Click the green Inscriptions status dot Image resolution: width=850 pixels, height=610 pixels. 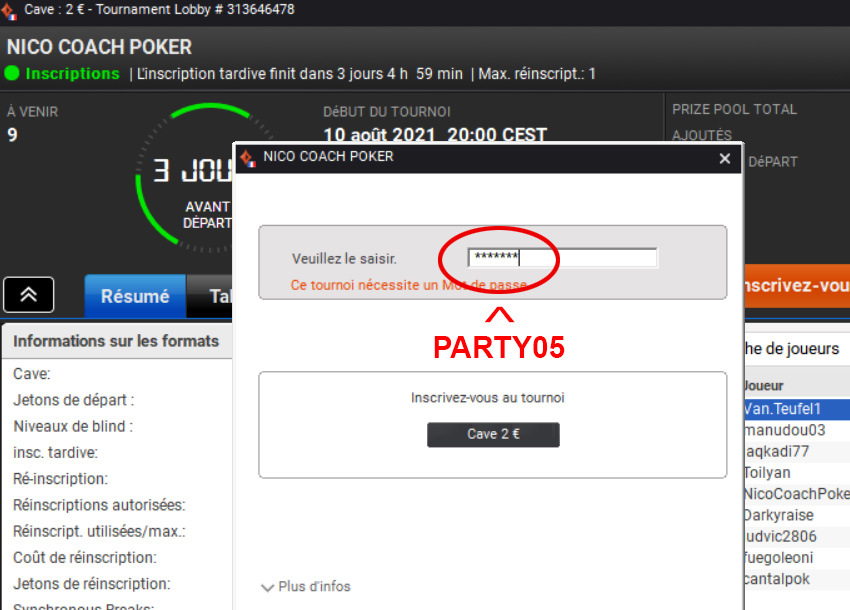[x=12, y=73]
